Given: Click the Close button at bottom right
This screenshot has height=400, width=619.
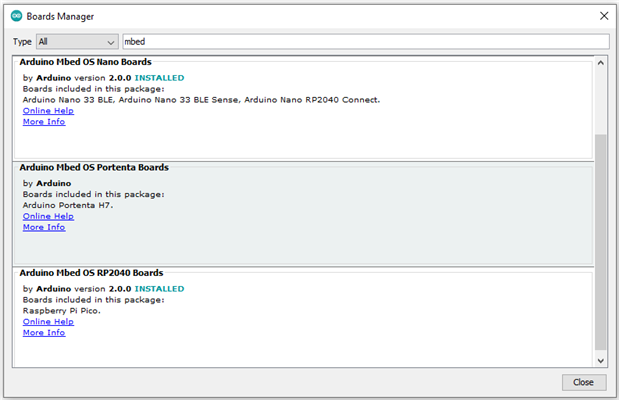Looking at the screenshot, I should 584,382.
